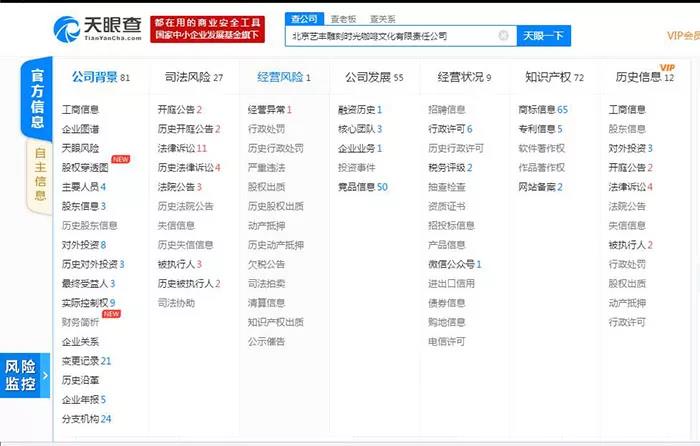Open 股东信息 3 under 公司背景
Image resolution: width=700 pixels, height=446 pixels.
tap(84, 206)
